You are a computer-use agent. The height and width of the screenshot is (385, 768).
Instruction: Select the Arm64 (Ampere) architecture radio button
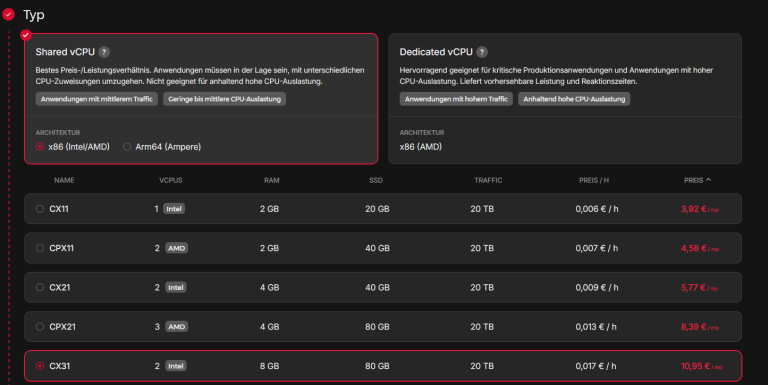coord(127,146)
